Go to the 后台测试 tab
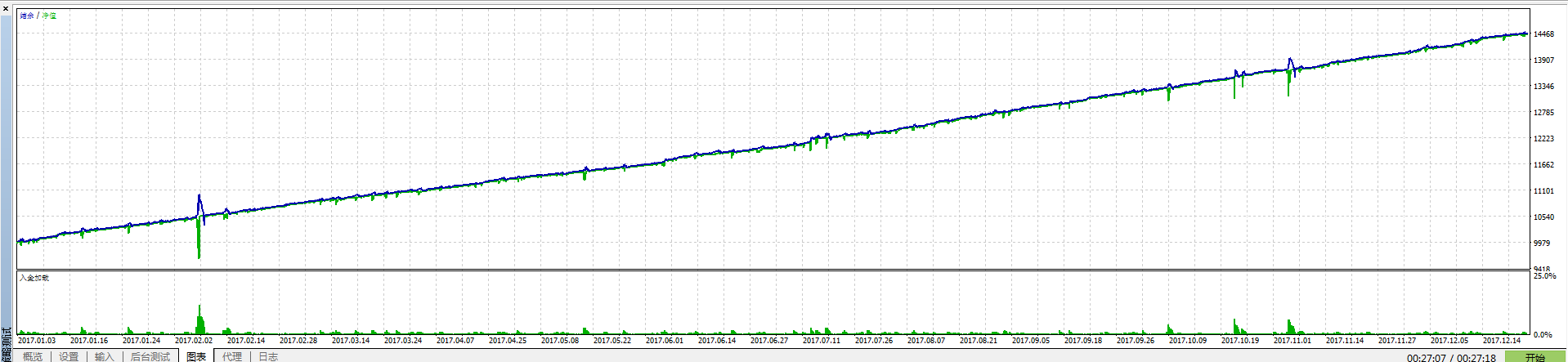 (150, 356)
